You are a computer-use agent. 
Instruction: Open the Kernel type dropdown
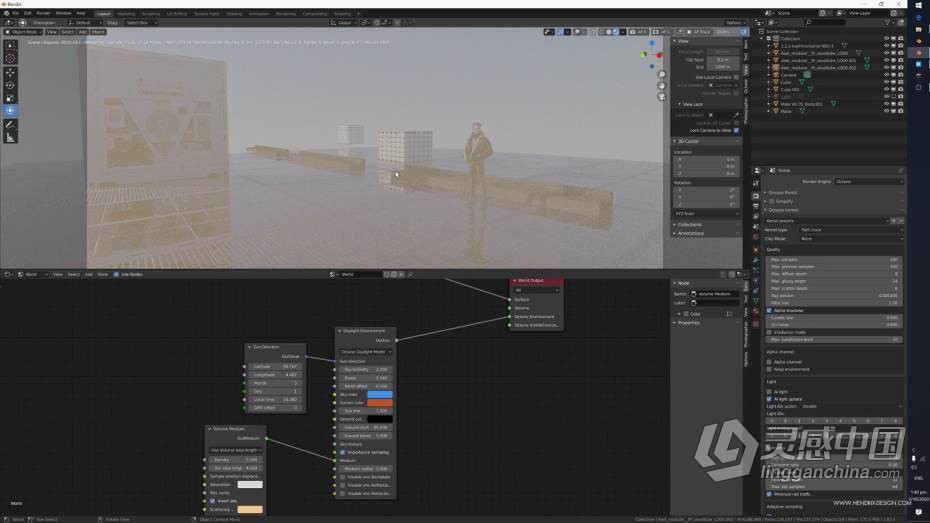pyautogui.click(x=851, y=229)
